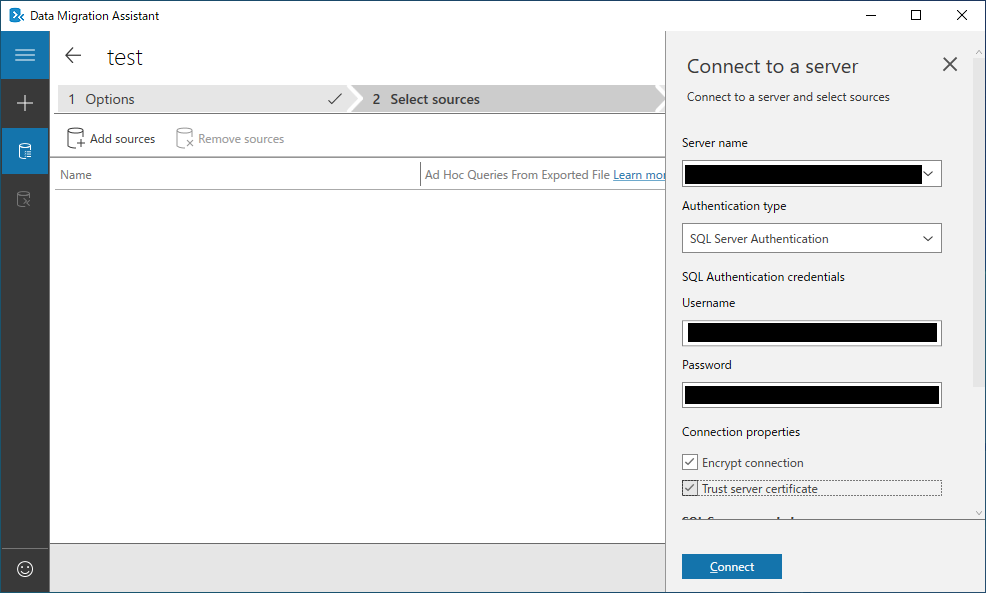The height and width of the screenshot is (593, 986).
Task: Click the SQL Authentication credentials label
Action: coord(763,277)
